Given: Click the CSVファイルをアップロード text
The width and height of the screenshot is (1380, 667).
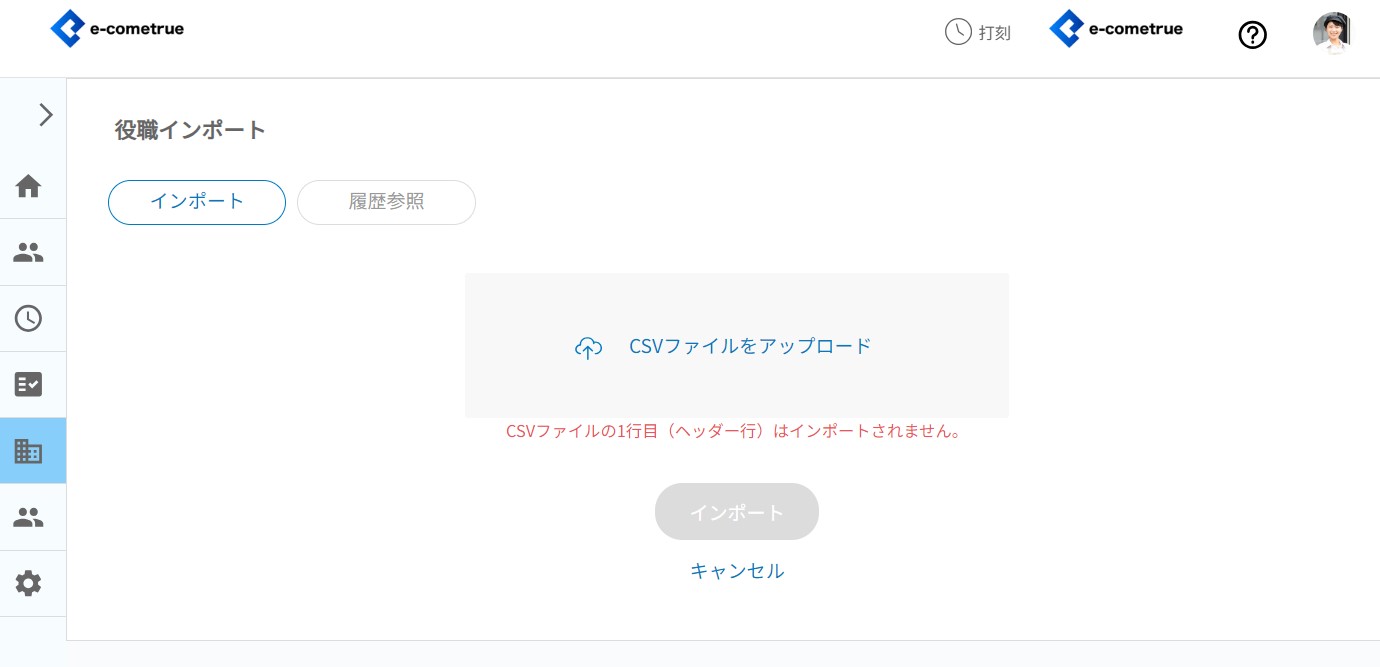Looking at the screenshot, I should pyautogui.click(x=750, y=346).
